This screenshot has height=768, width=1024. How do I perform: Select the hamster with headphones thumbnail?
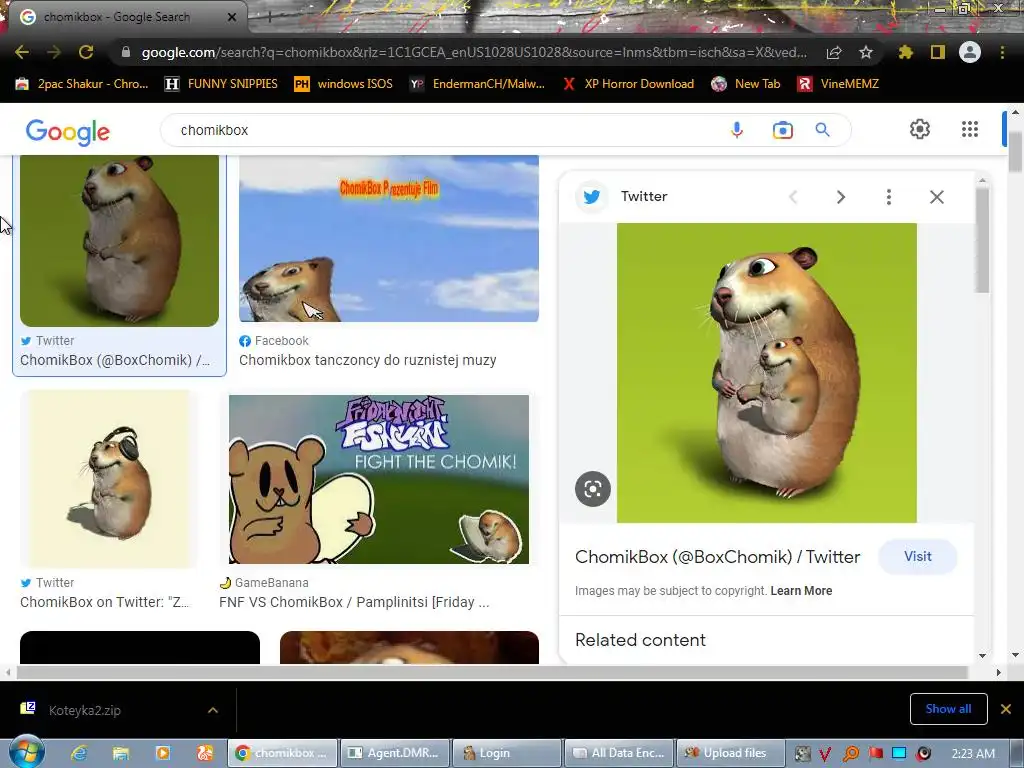(108, 479)
